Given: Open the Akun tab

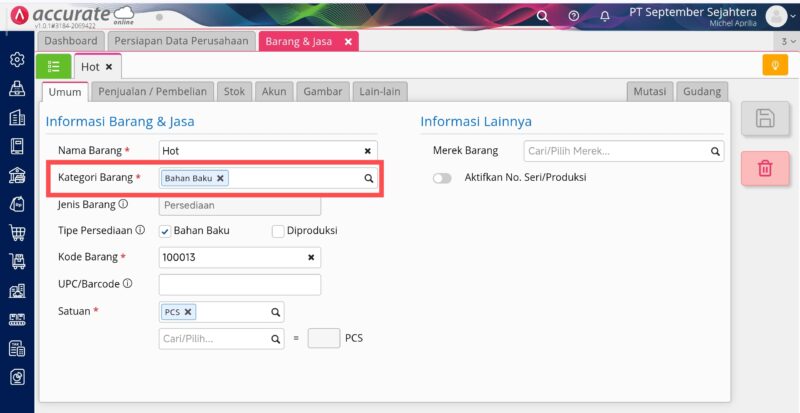Looking at the screenshot, I should pyautogui.click(x=274, y=92).
